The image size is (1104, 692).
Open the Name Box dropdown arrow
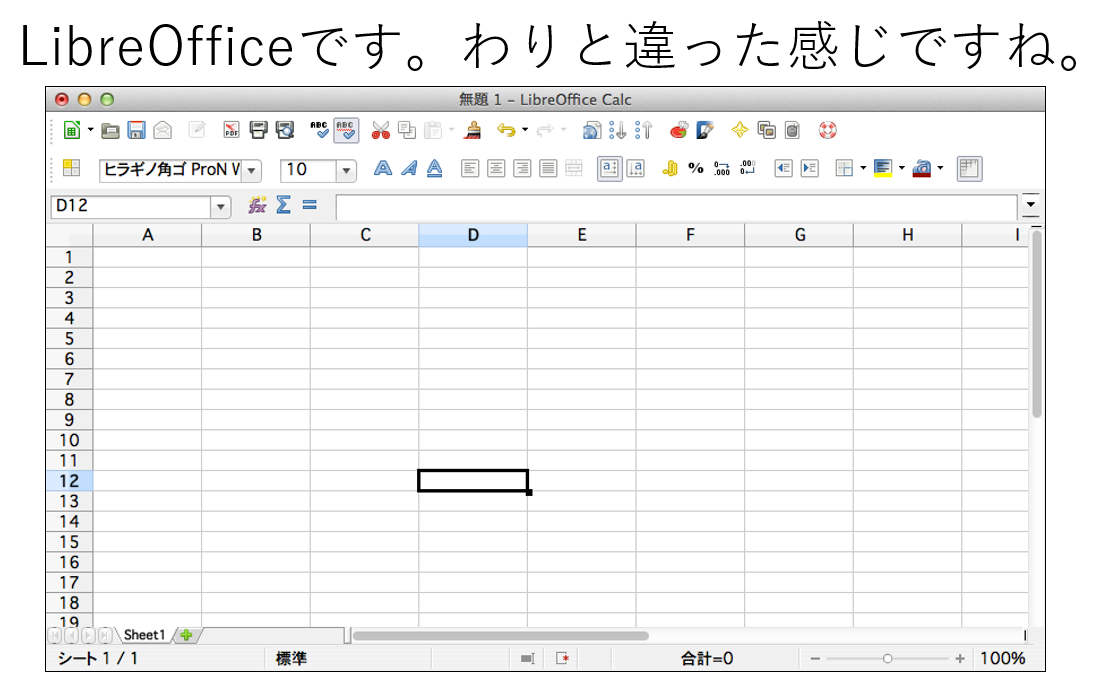tap(221, 206)
